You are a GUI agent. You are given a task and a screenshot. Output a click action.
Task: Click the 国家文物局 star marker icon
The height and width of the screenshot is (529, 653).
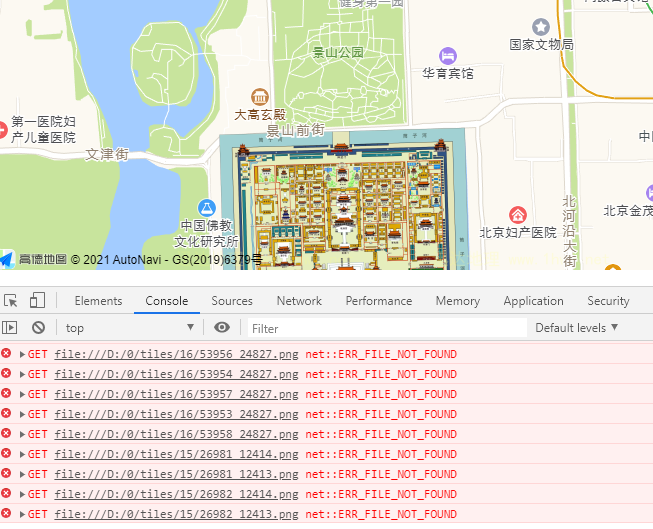tap(541, 27)
